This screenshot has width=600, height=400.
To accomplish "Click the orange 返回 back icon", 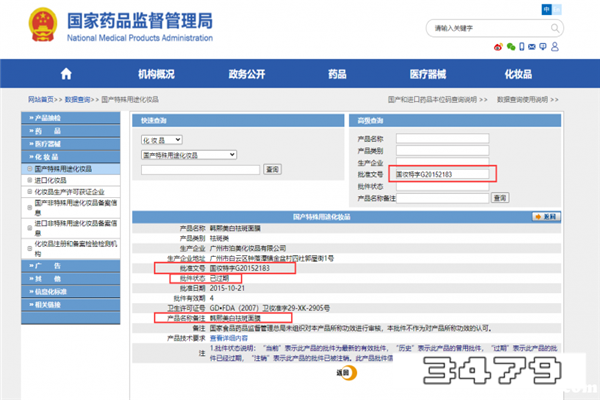I will point(344,372).
